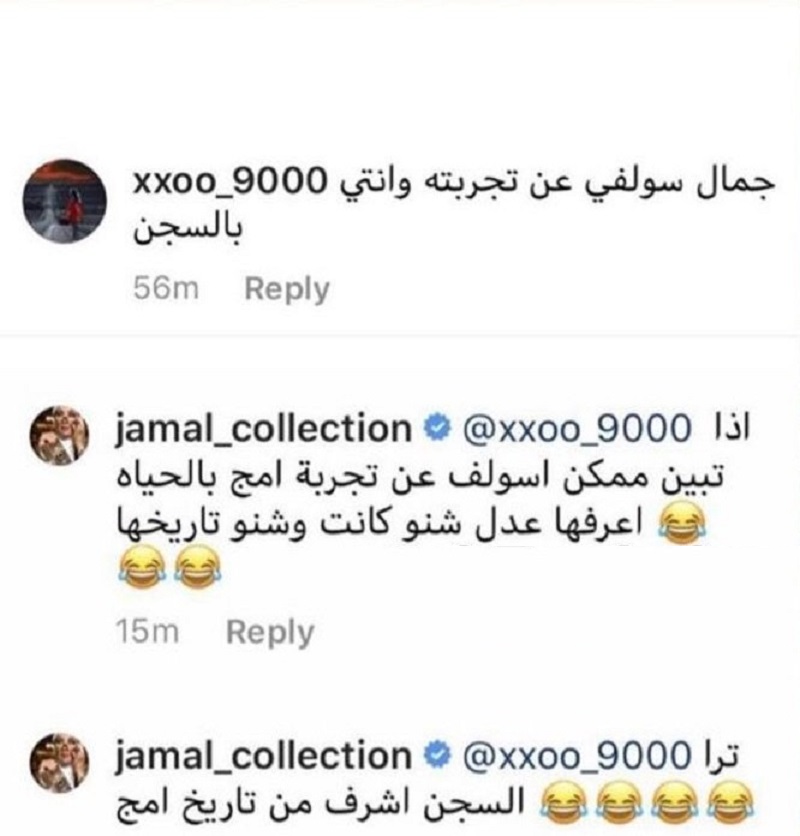Click the verified badge in the 15m comment
The image size is (800, 836).
click(437, 430)
